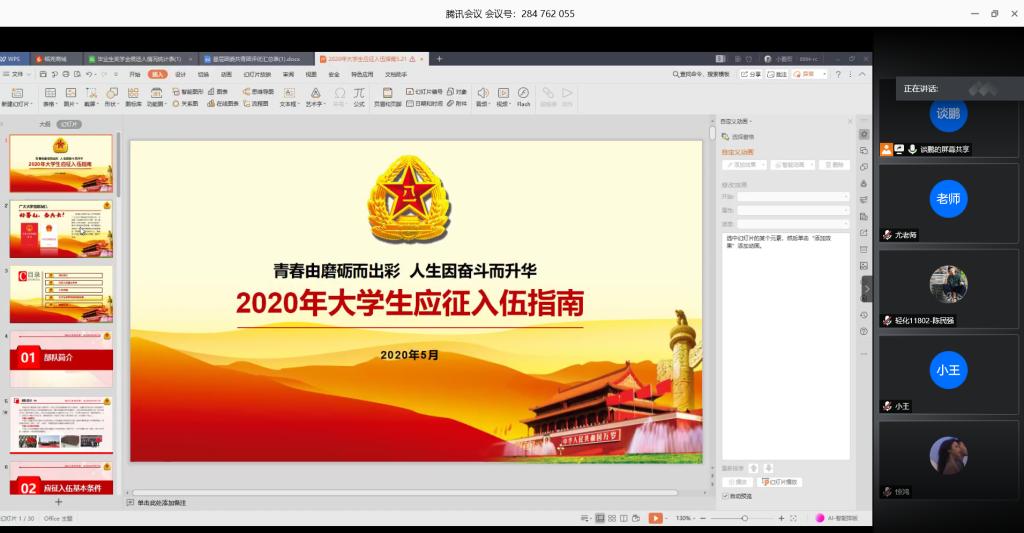Toggle the 自动预览 checkbox
The image size is (1024, 533).
click(726, 495)
